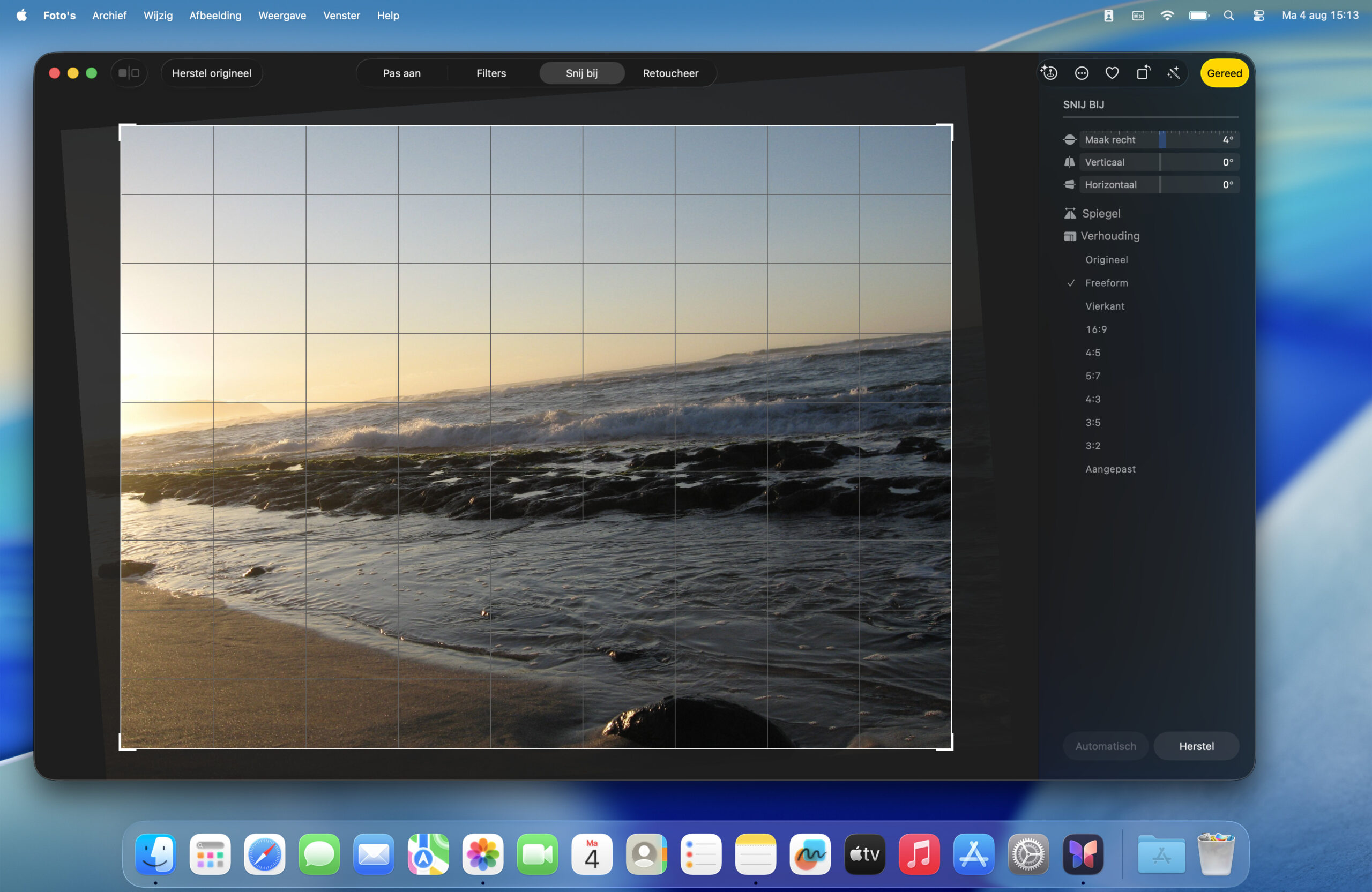This screenshot has height=892, width=1372.
Task: Click the Herstel origineel button
Action: point(212,73)
